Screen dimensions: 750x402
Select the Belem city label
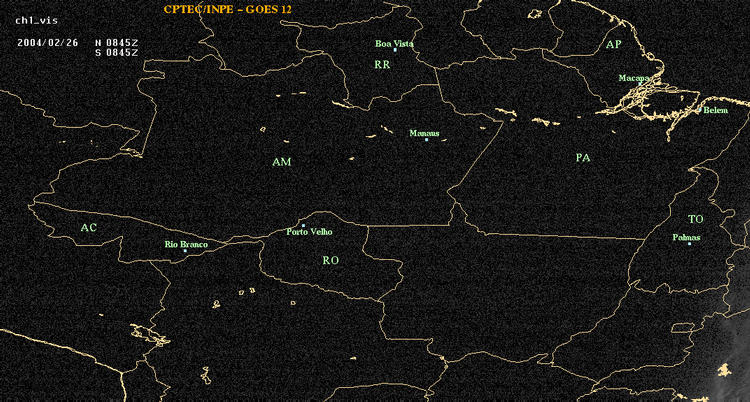click(716, 111)
